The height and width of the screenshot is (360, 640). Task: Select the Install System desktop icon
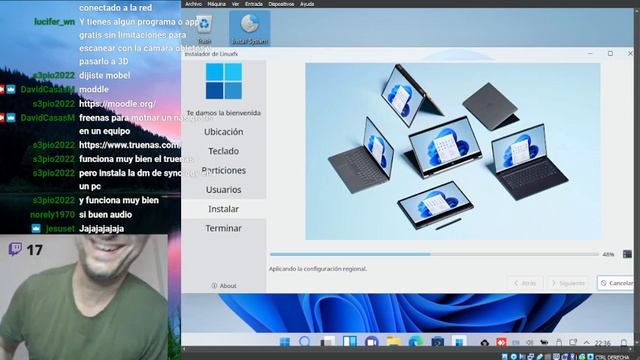[250, 29]
